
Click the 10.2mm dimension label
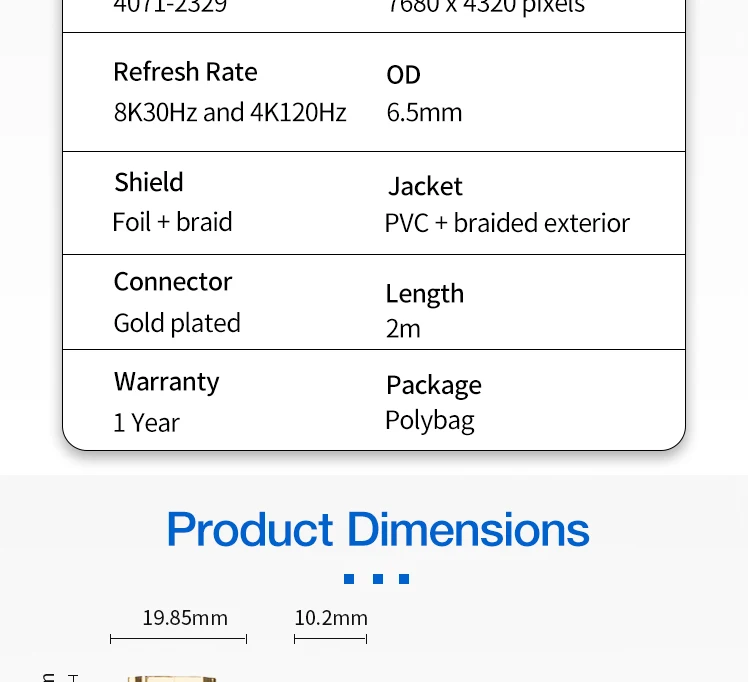[331, 618]
